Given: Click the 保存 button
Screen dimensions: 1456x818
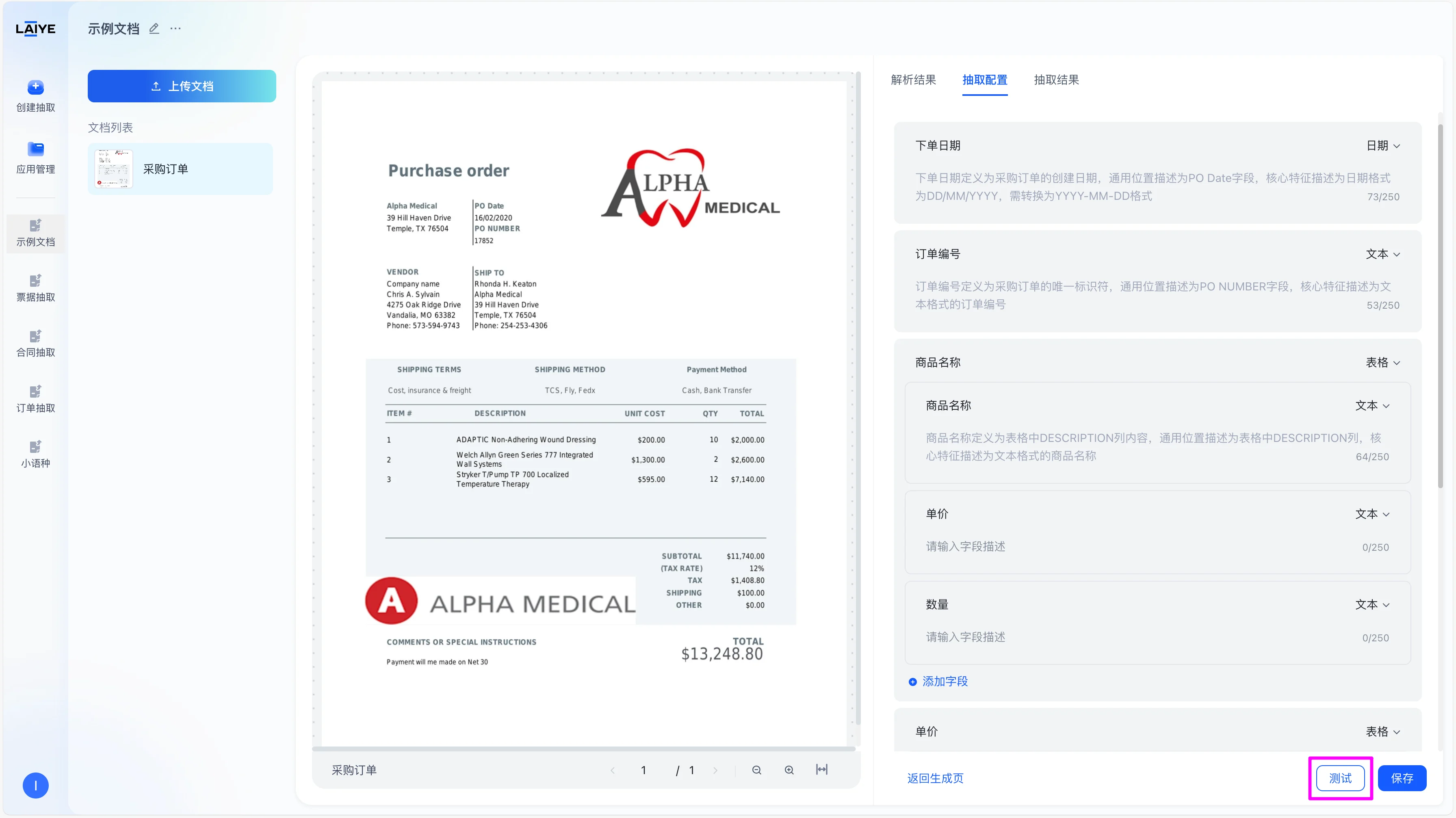Looking at the screenshot, I should tap(1402, 778).
